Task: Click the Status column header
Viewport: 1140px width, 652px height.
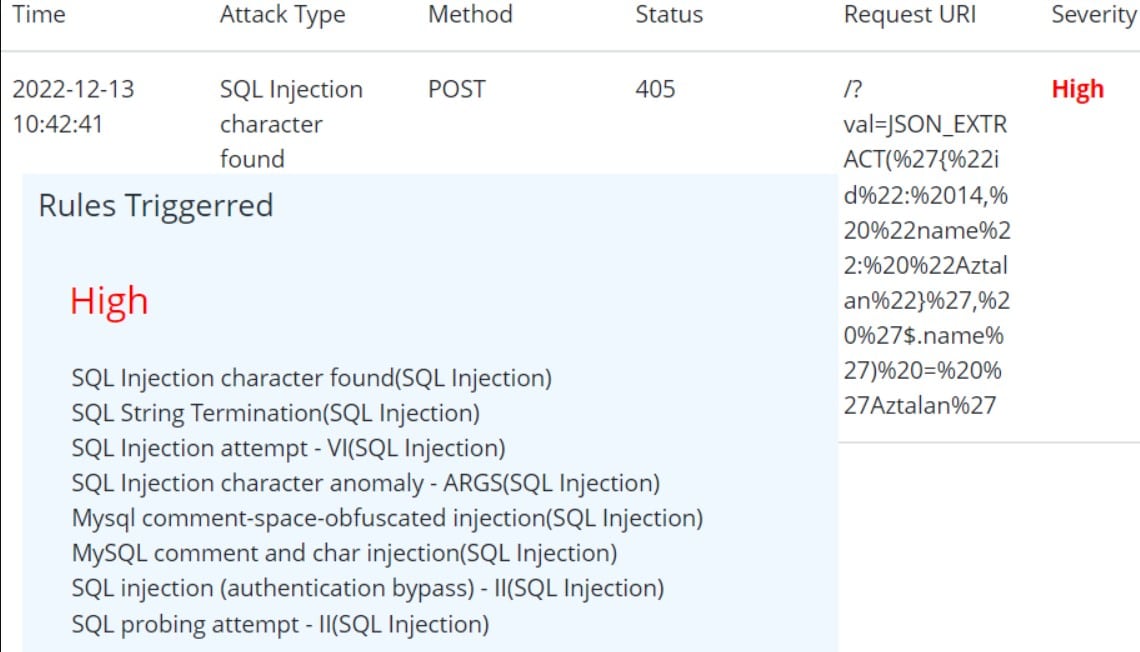Action: tap(669, 15)
